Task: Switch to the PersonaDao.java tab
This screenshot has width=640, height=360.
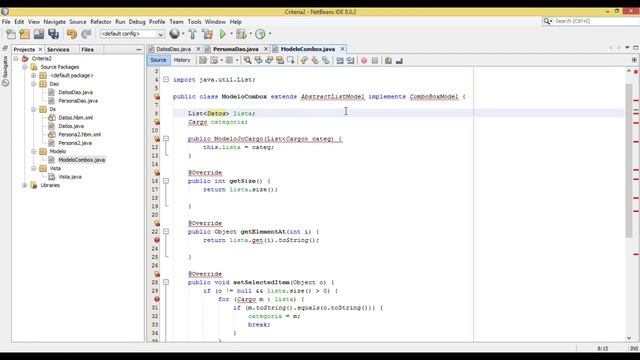Action: click(236, 49)
